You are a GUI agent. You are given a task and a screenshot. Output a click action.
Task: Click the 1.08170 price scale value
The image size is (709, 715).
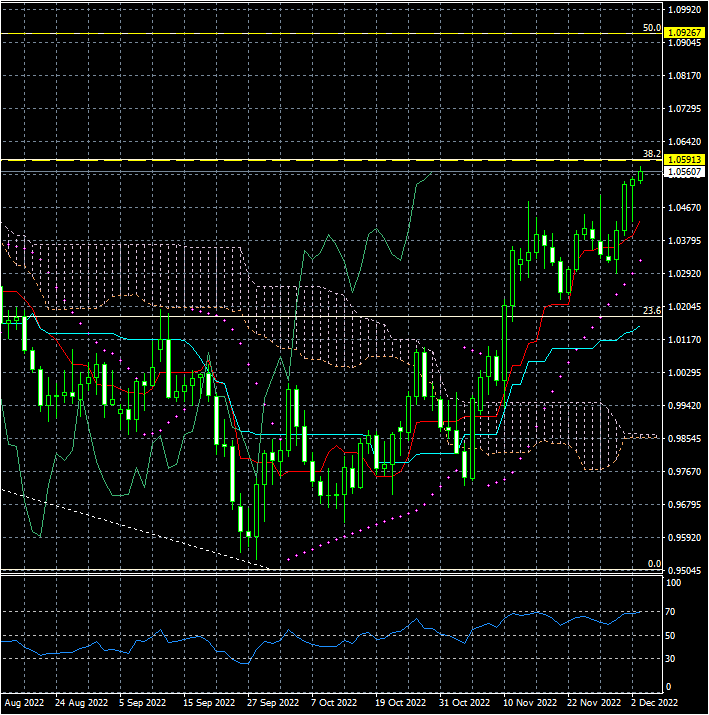pyautogui.click(x=684, y=76)
